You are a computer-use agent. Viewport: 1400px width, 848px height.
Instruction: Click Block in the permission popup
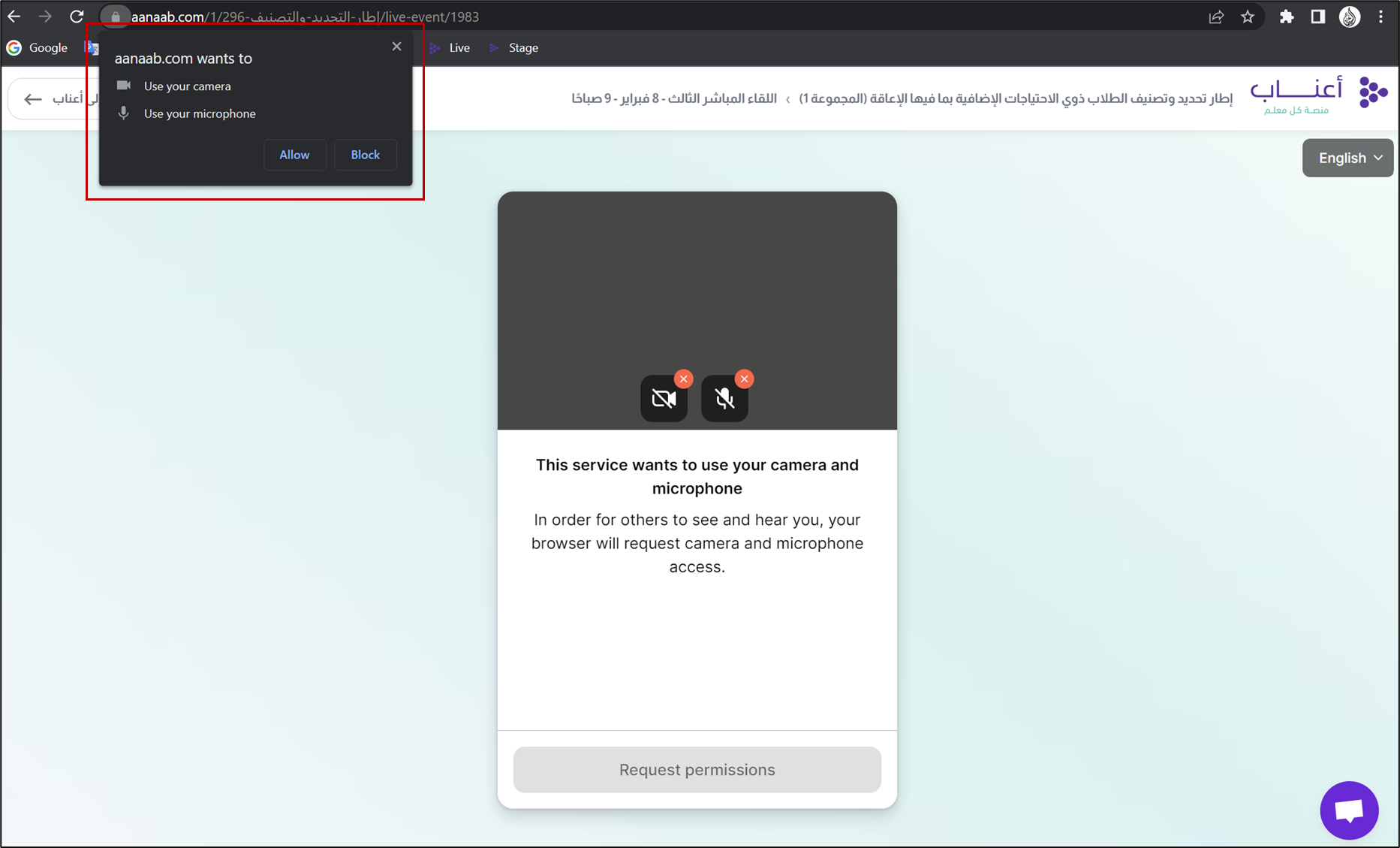point(366,155)
